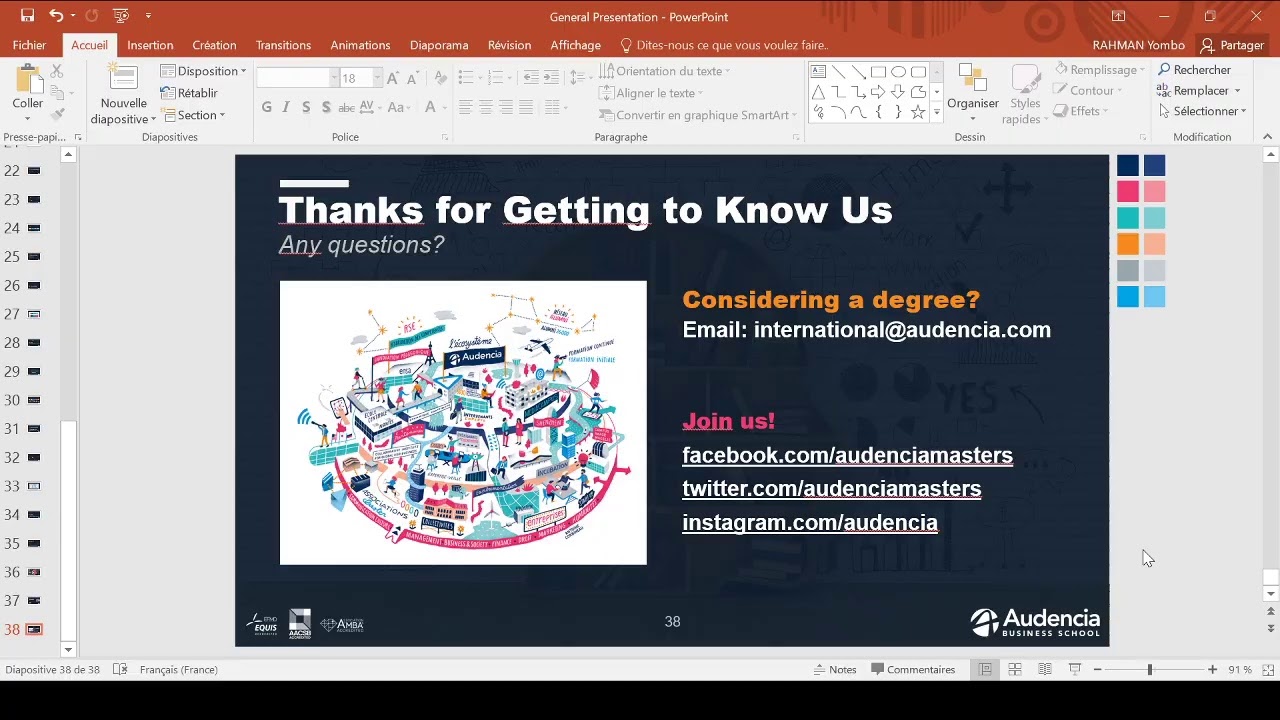Toggle underline S formatting
1280x720 pixels.
pos(306,108)
